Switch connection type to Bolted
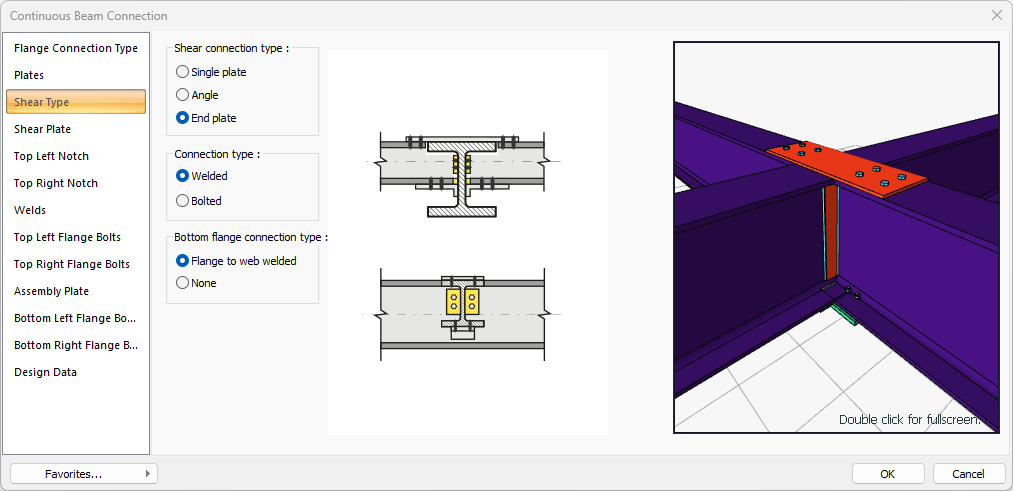The width and height of the screenshot is (1013, 491). click(x=182, y=201)
